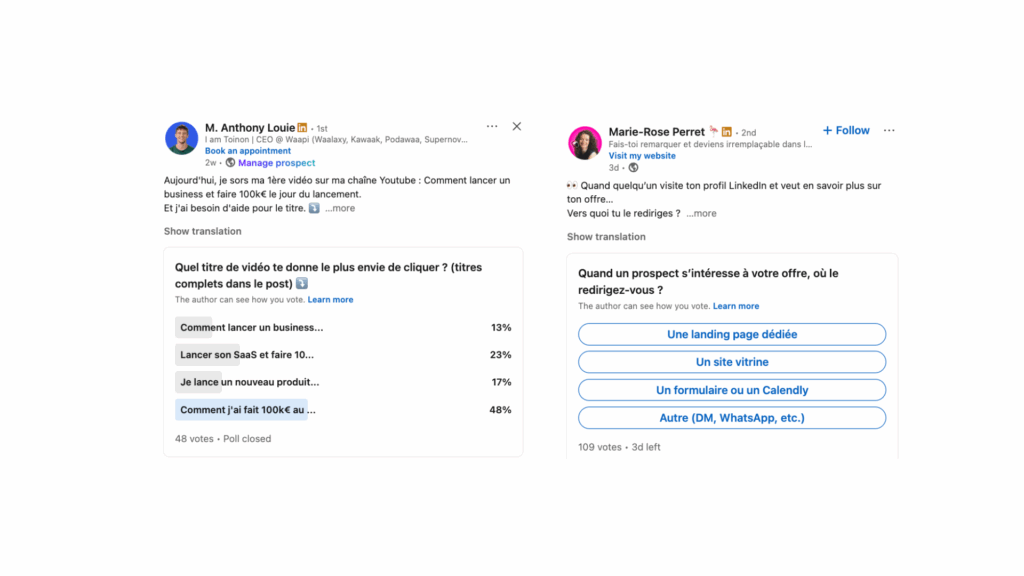The width and height of the screenshot is (1024, 576).
Task: Follow Marie-Rose Perret
Action: [x=846, y=131]
